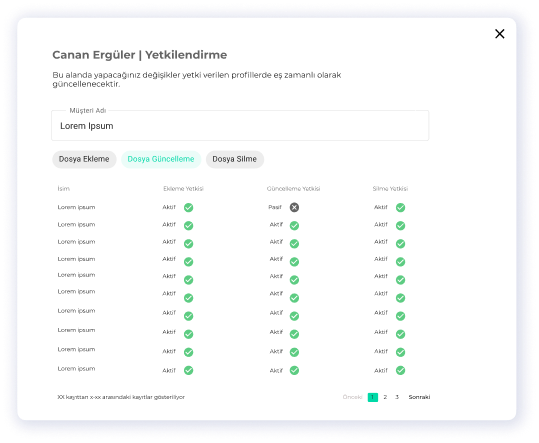539x443 pixels.
Task: Click Ekleme Yetkisi check icon in fourth row
Action: pyautogui.click(x=188, y=262)
